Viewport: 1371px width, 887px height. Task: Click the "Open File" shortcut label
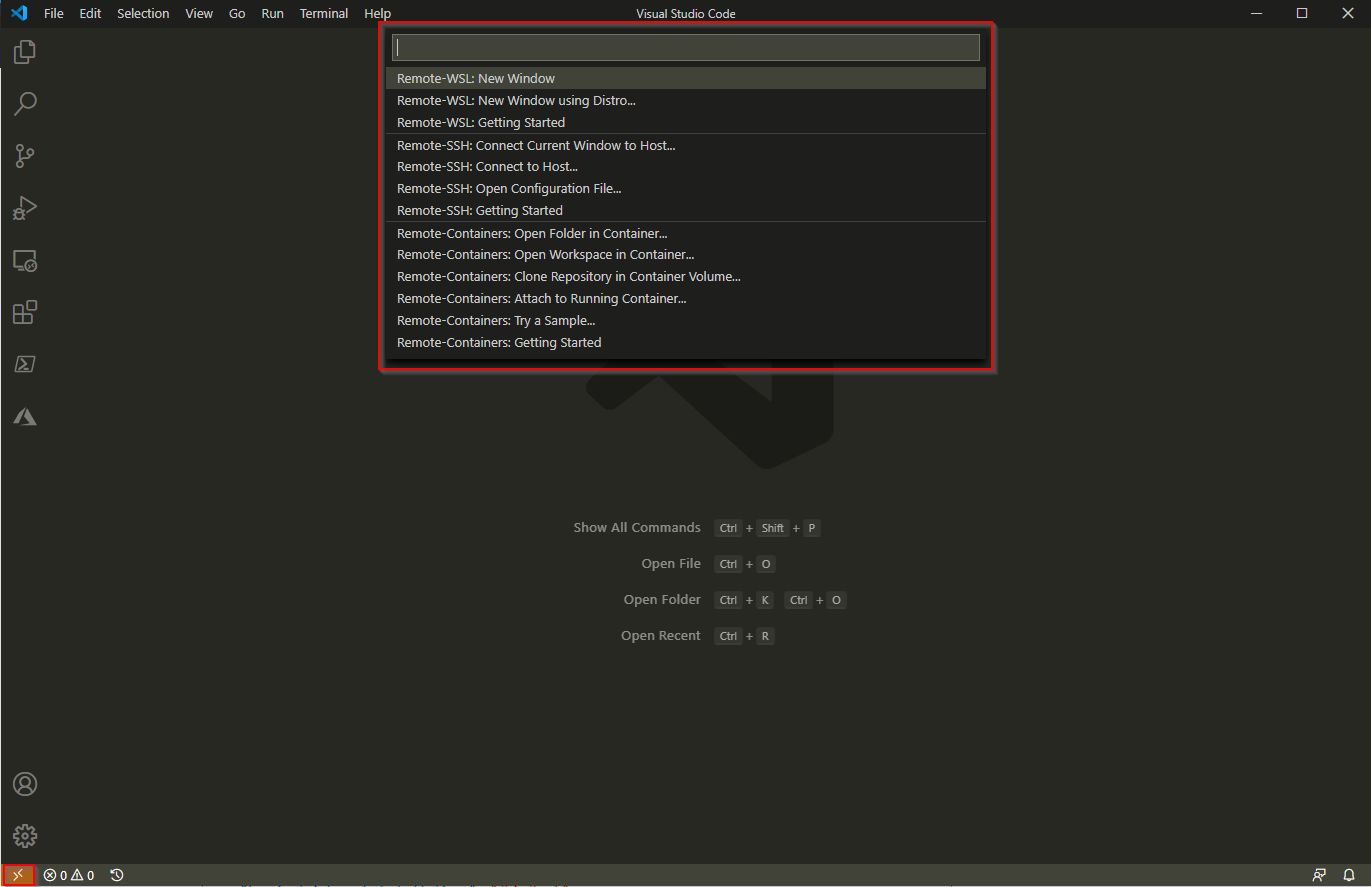click(x=671, y=563)
